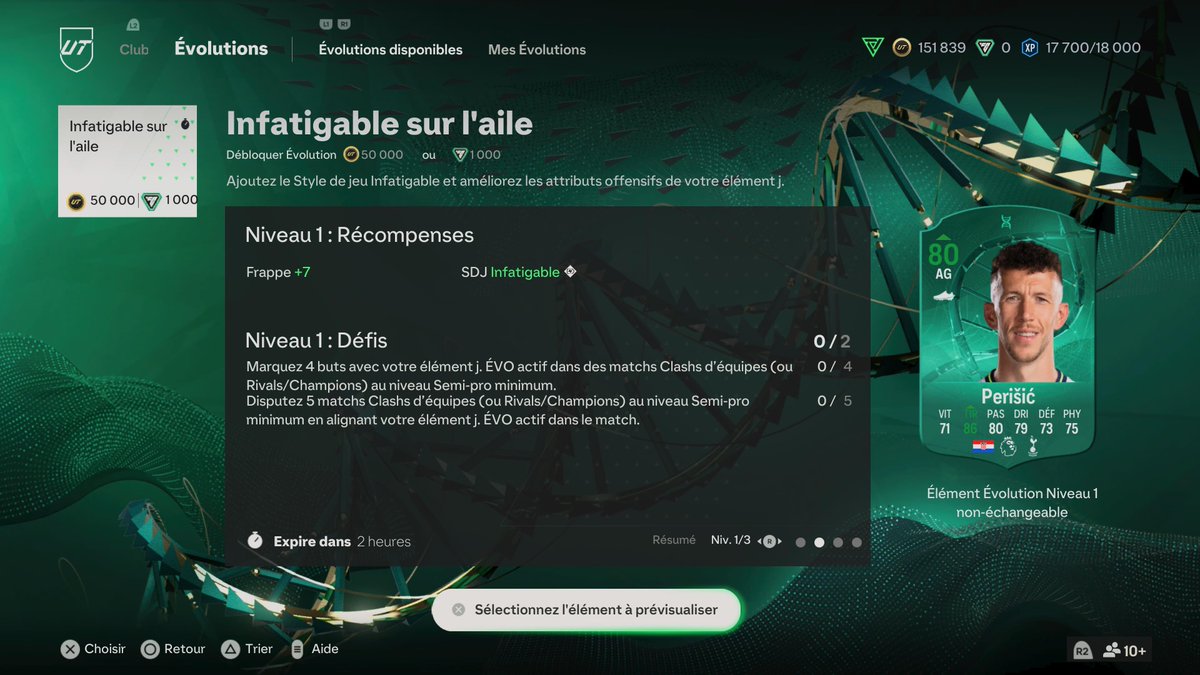Click the Croatia flag on the card

coord(983,446)
